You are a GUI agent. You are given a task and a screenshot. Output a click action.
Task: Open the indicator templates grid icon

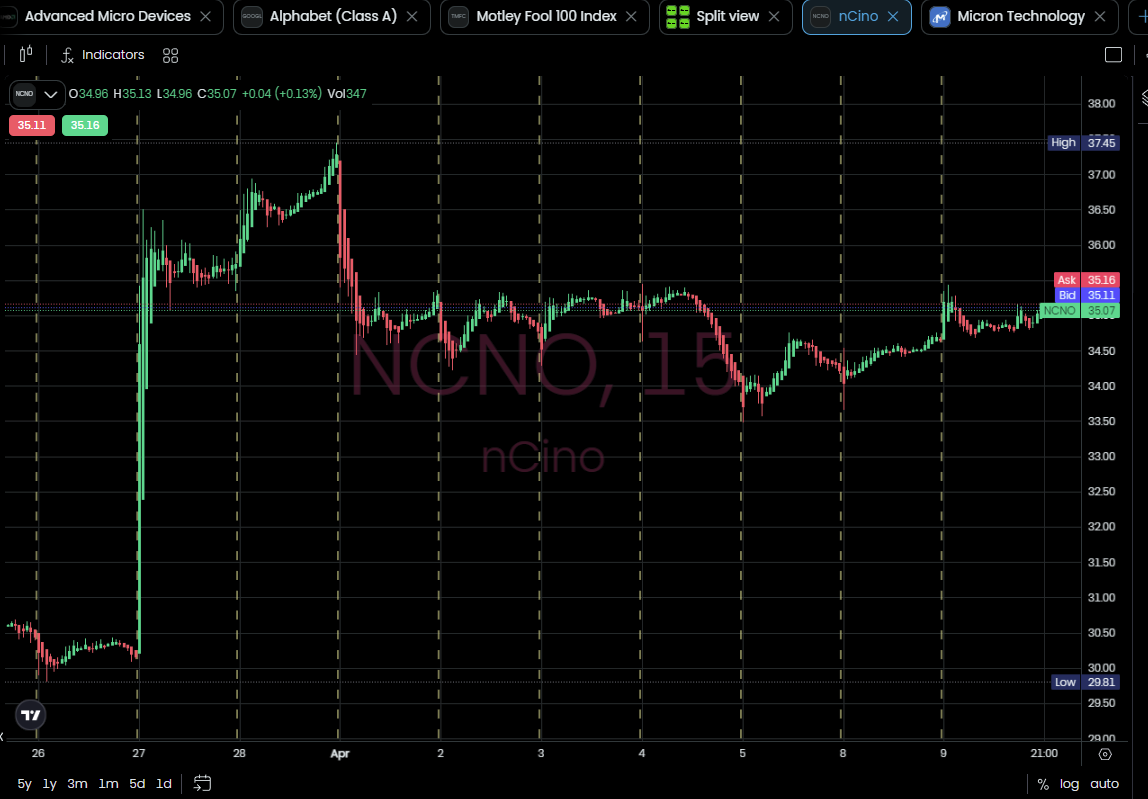(170, 55)
